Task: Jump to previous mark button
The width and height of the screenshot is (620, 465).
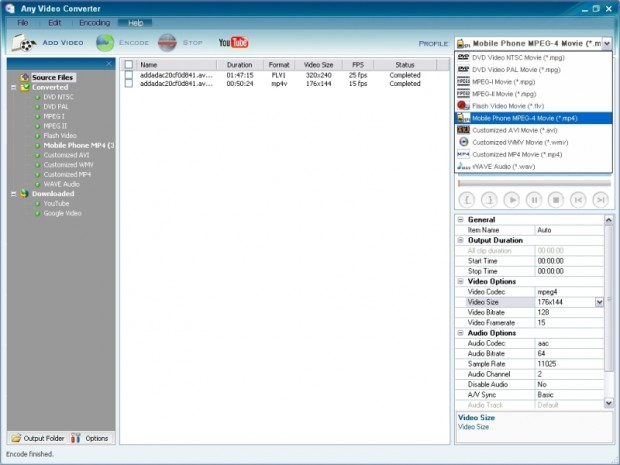Action: (x=578, y=200)
